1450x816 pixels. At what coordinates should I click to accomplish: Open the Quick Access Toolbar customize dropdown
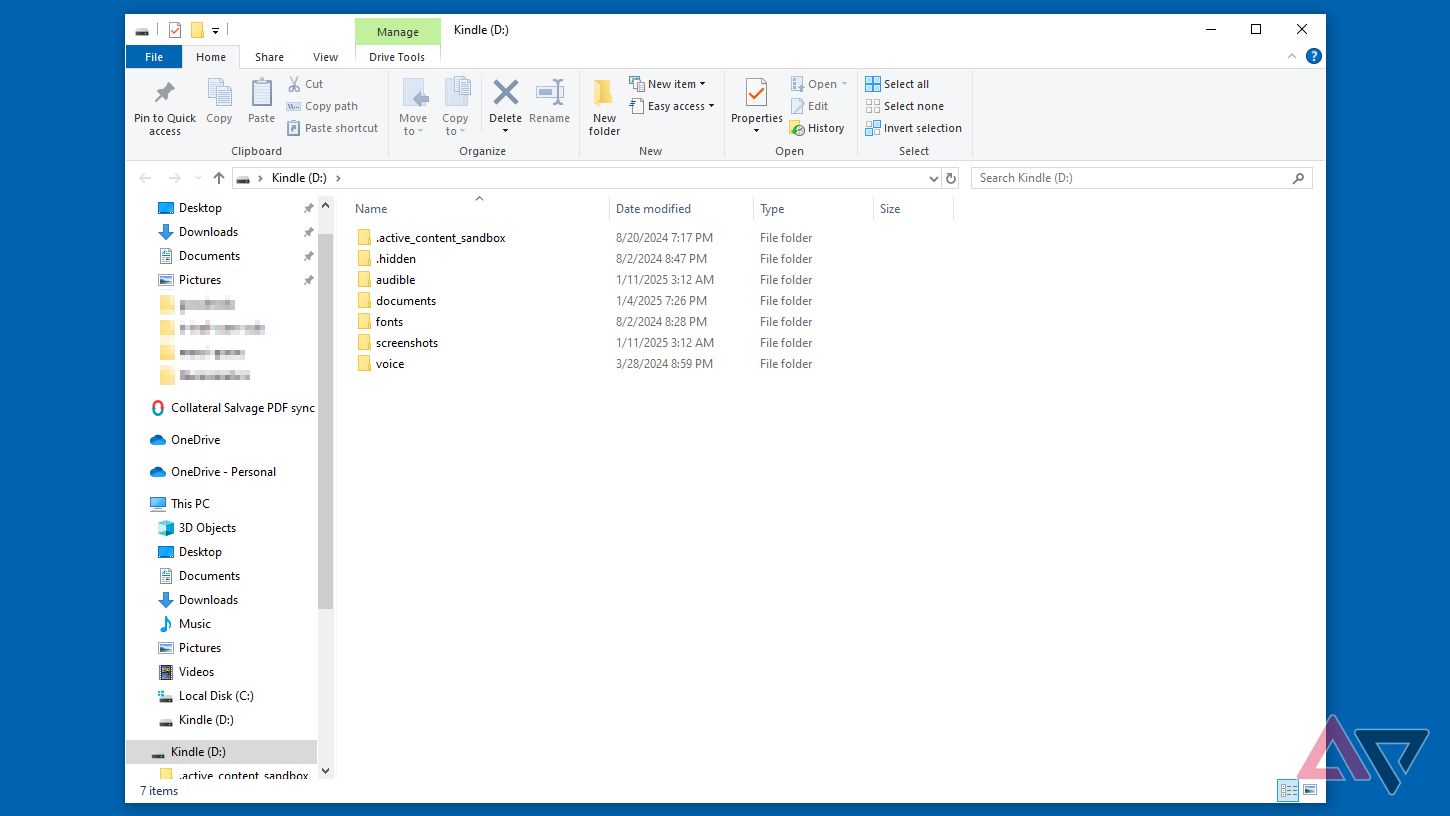216,31
